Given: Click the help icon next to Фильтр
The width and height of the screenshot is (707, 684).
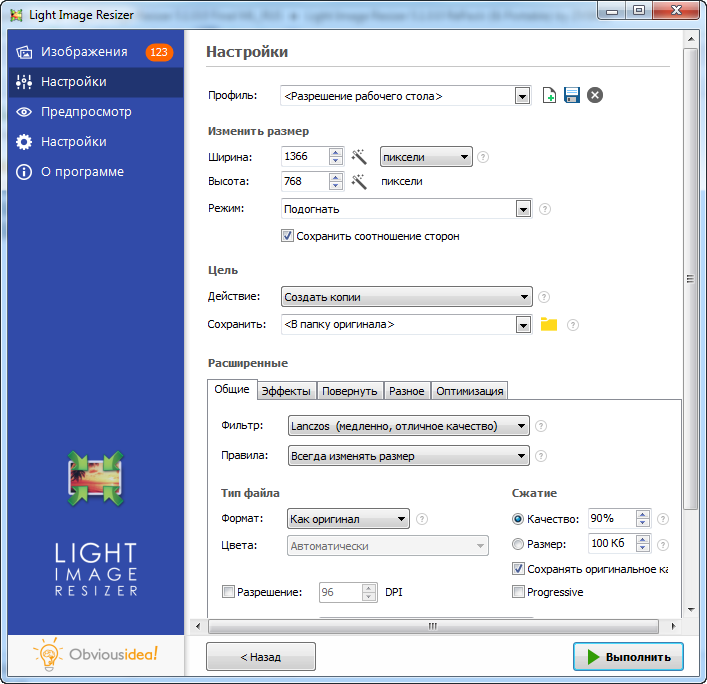Looking at the screenshot, I should tap(541, 426).
